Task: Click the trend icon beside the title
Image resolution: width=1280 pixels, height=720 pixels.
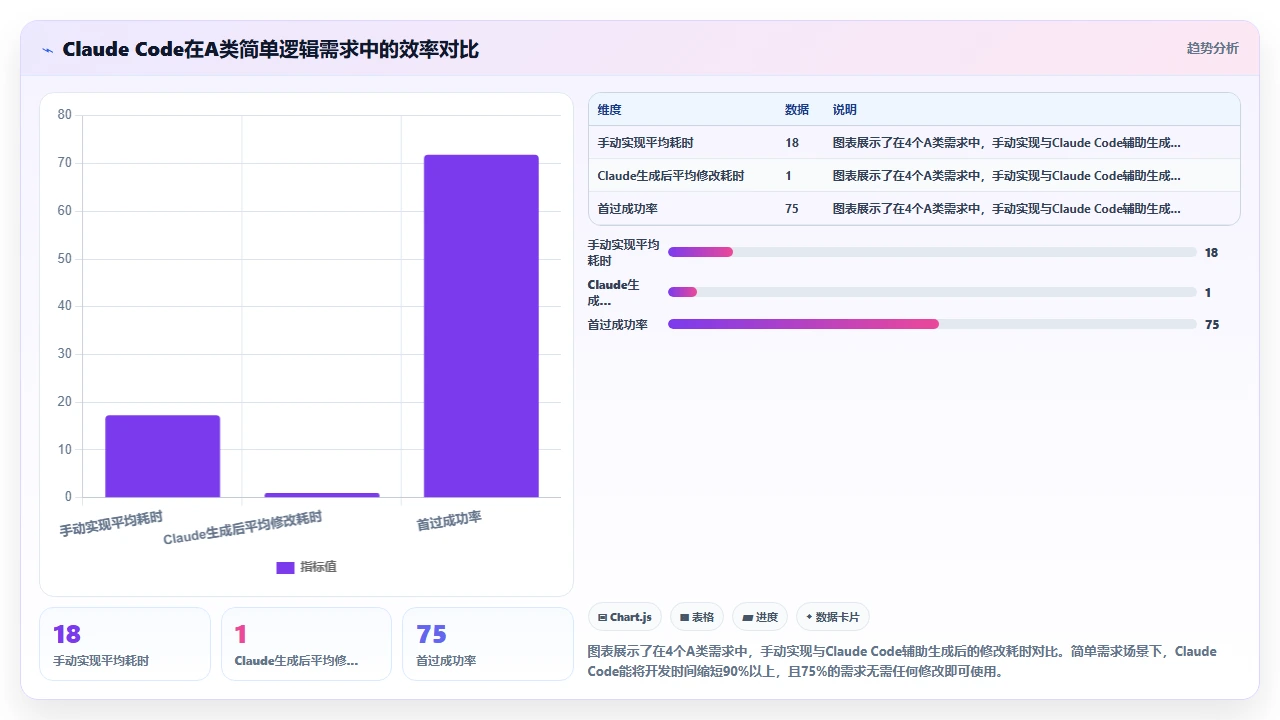Action: point(47,49)
